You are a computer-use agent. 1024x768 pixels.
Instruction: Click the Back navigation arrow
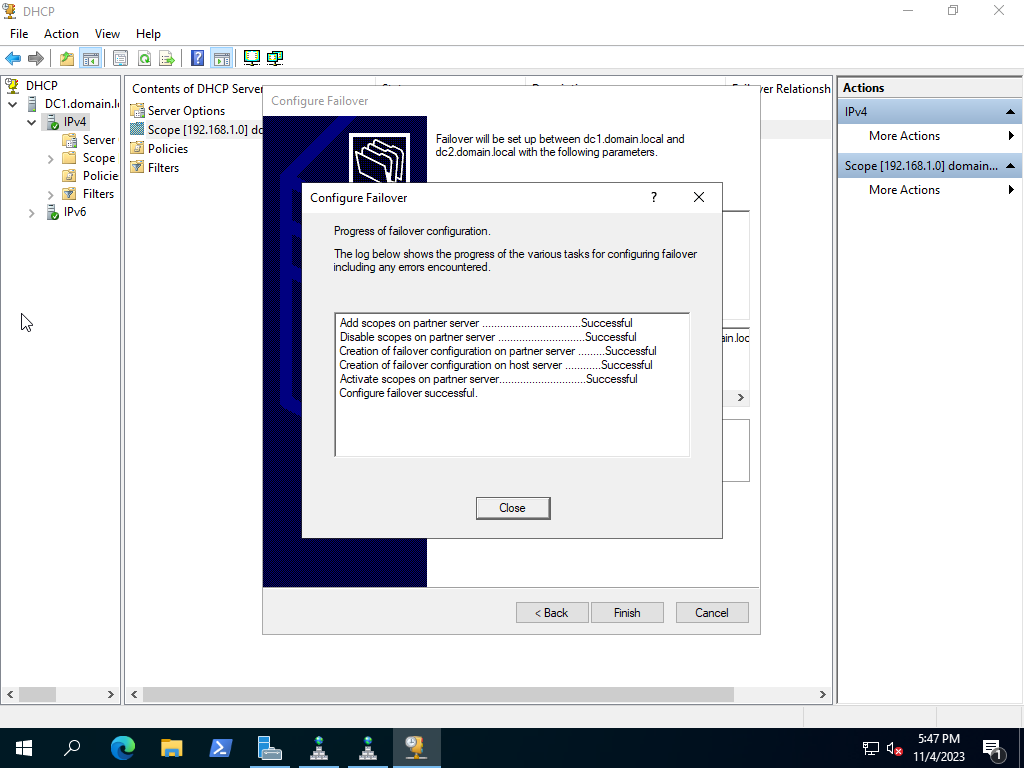[13, 58]
